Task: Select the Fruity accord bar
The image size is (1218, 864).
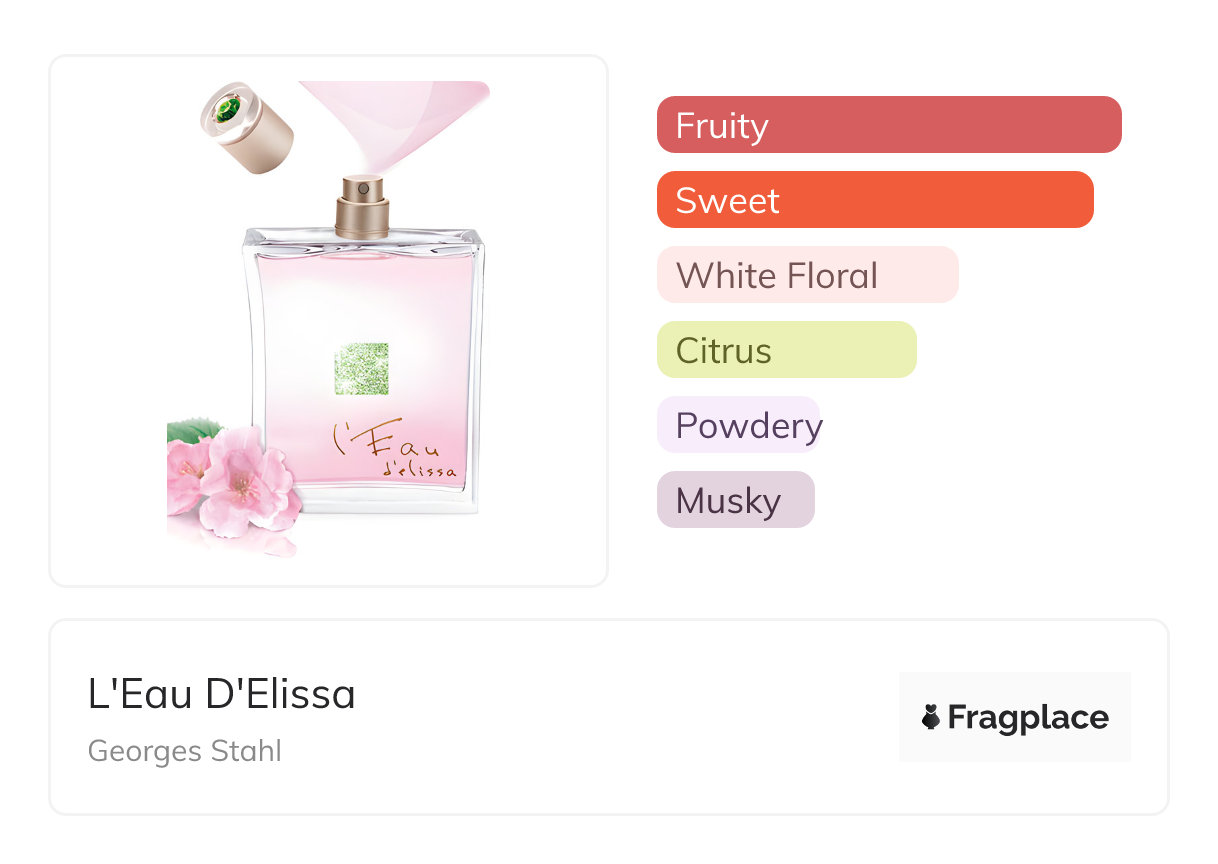Action: point(888,125)
